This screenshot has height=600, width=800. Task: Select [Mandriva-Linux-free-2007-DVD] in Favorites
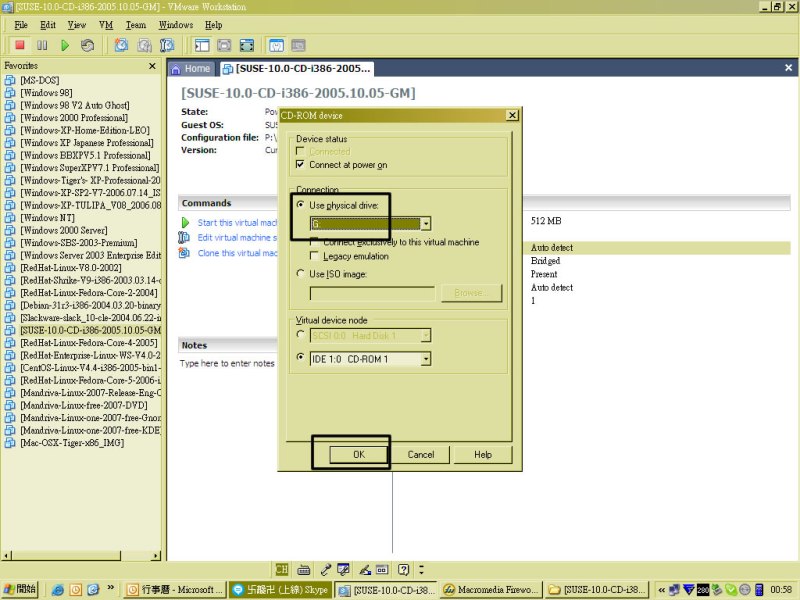(x=84, y=405)
